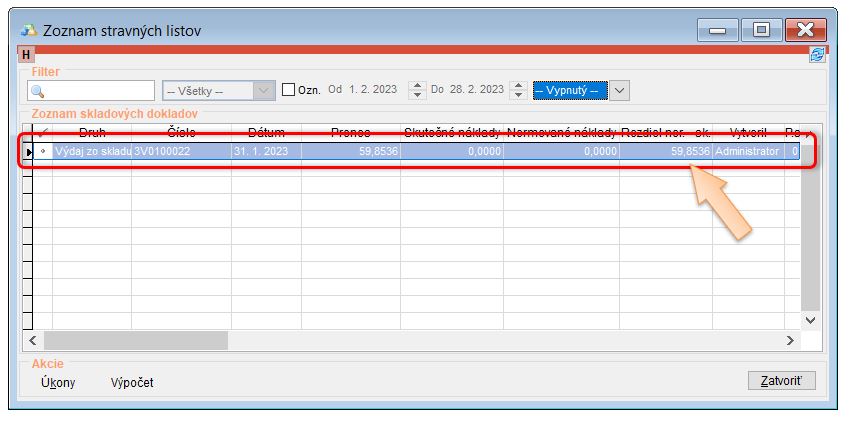Click the Do date stepper arrows
Image resolution: width=852 pixels, height=445 pixels.
(x=517, y=91)
